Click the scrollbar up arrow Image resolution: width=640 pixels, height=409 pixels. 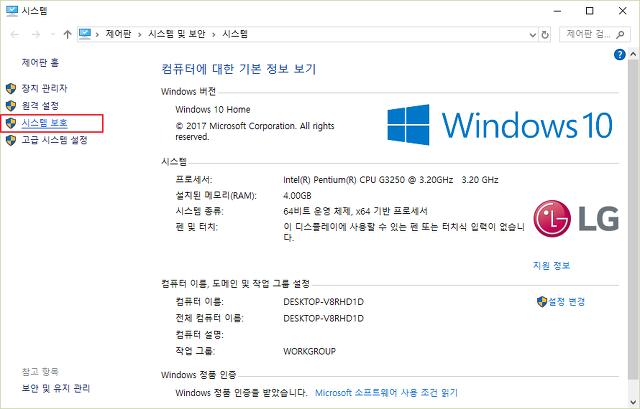click(x=633, y=54)
